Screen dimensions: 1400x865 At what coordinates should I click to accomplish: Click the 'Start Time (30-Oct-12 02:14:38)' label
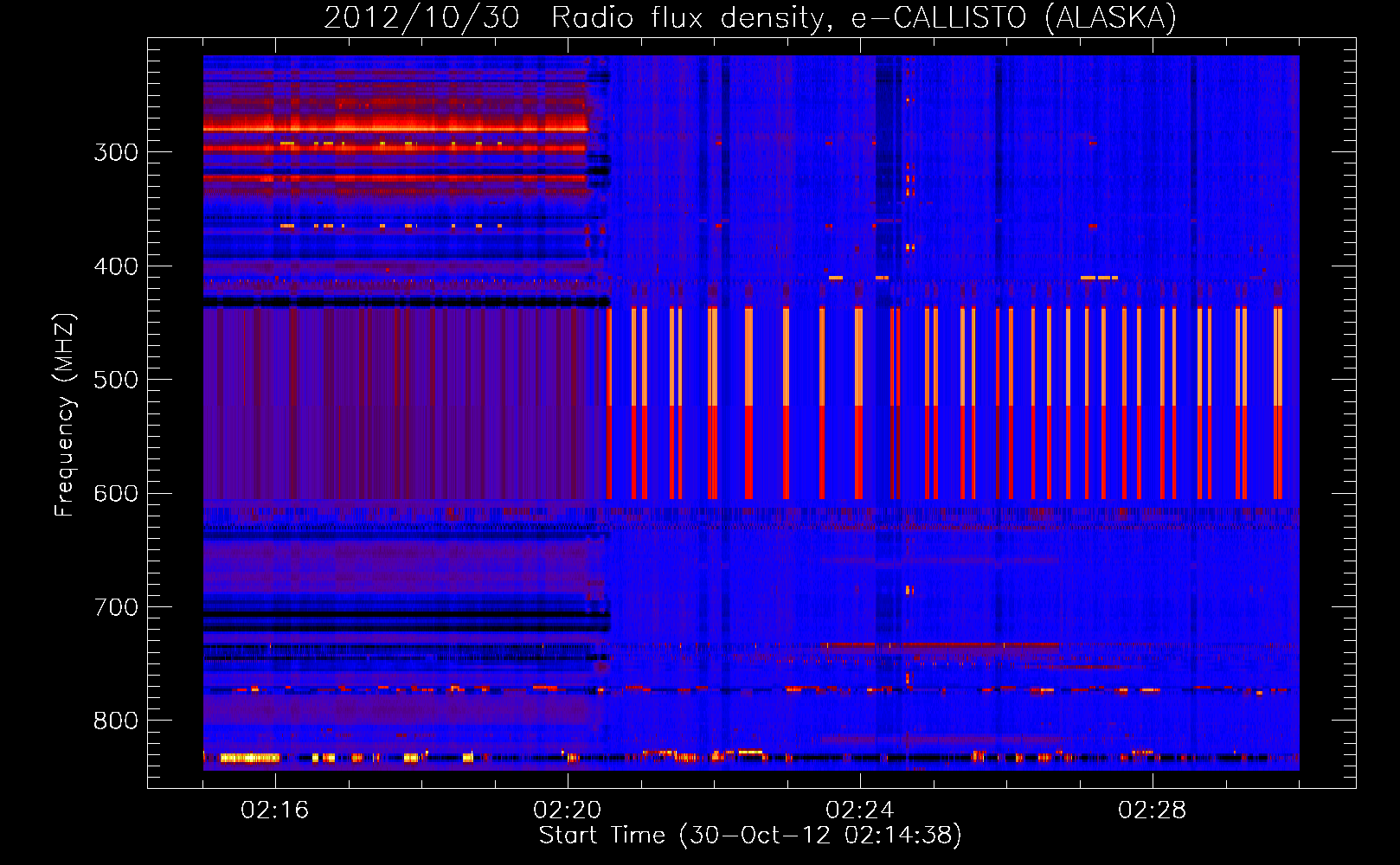(x=750, y=836)
